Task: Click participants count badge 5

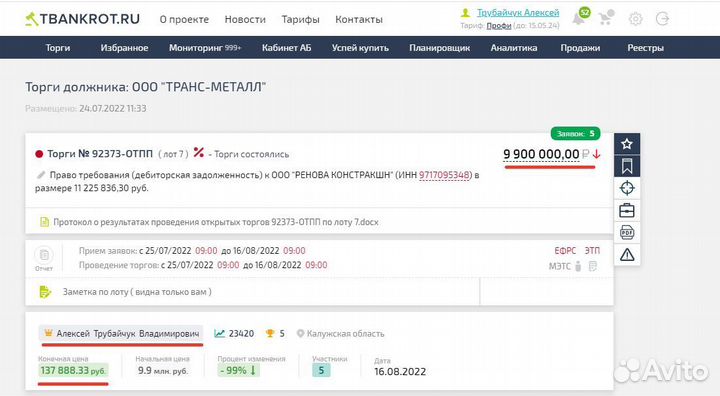Action: [x=321, y=370]
